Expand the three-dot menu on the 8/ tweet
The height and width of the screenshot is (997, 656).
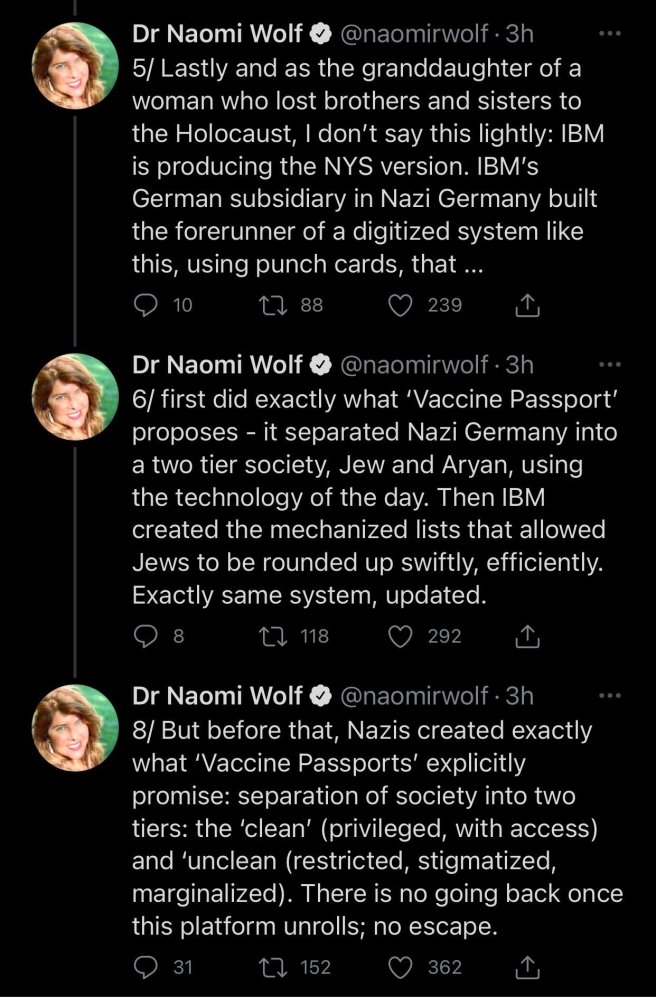(608, 695)
